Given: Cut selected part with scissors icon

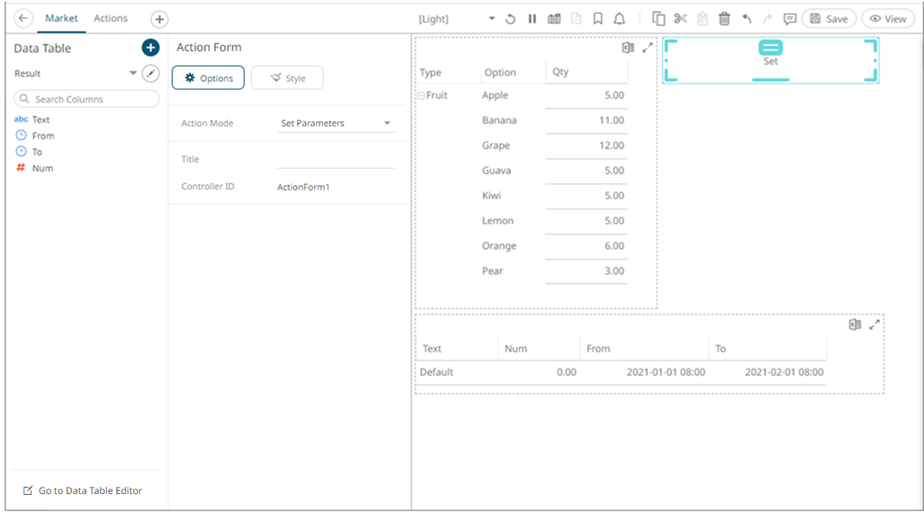Looking at the screenshot, I should [681, 19].
